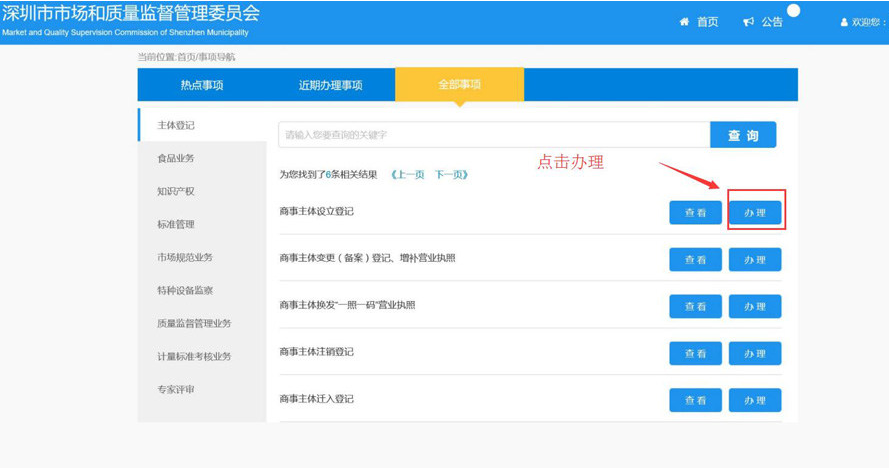Click the 查询 search button

tap(743, 135)
